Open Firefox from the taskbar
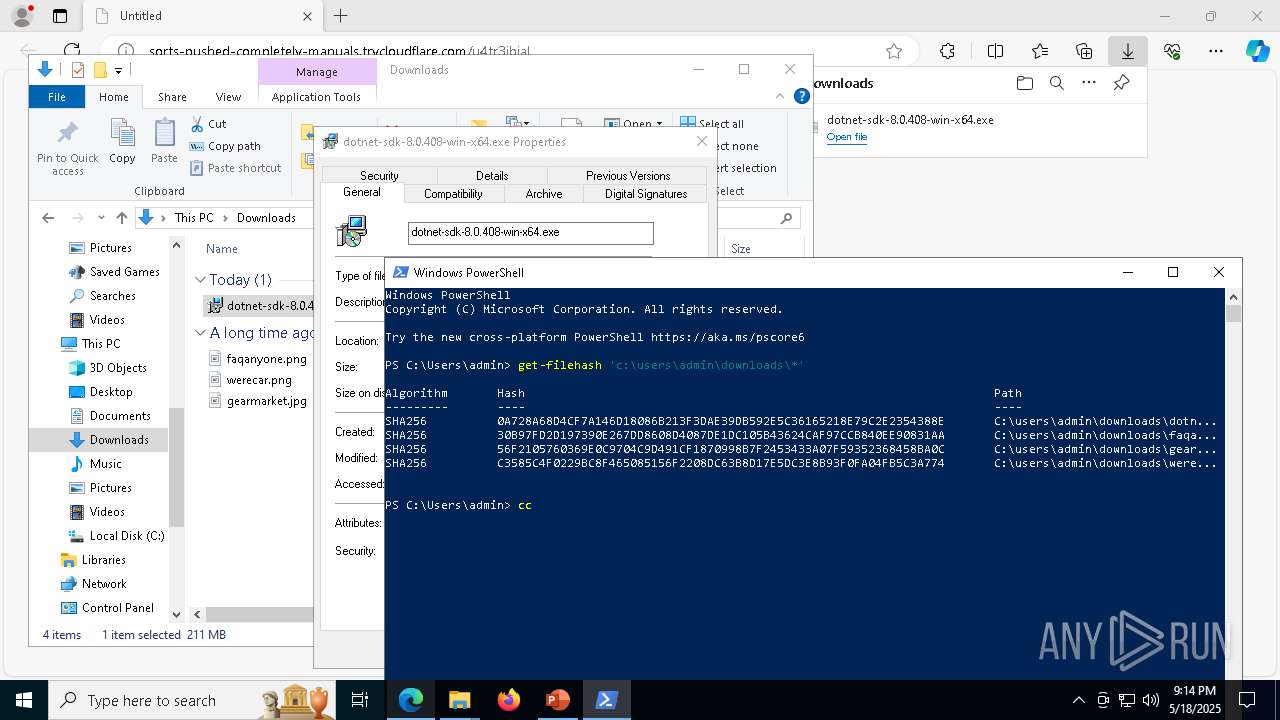 click(x=508, y=700)
